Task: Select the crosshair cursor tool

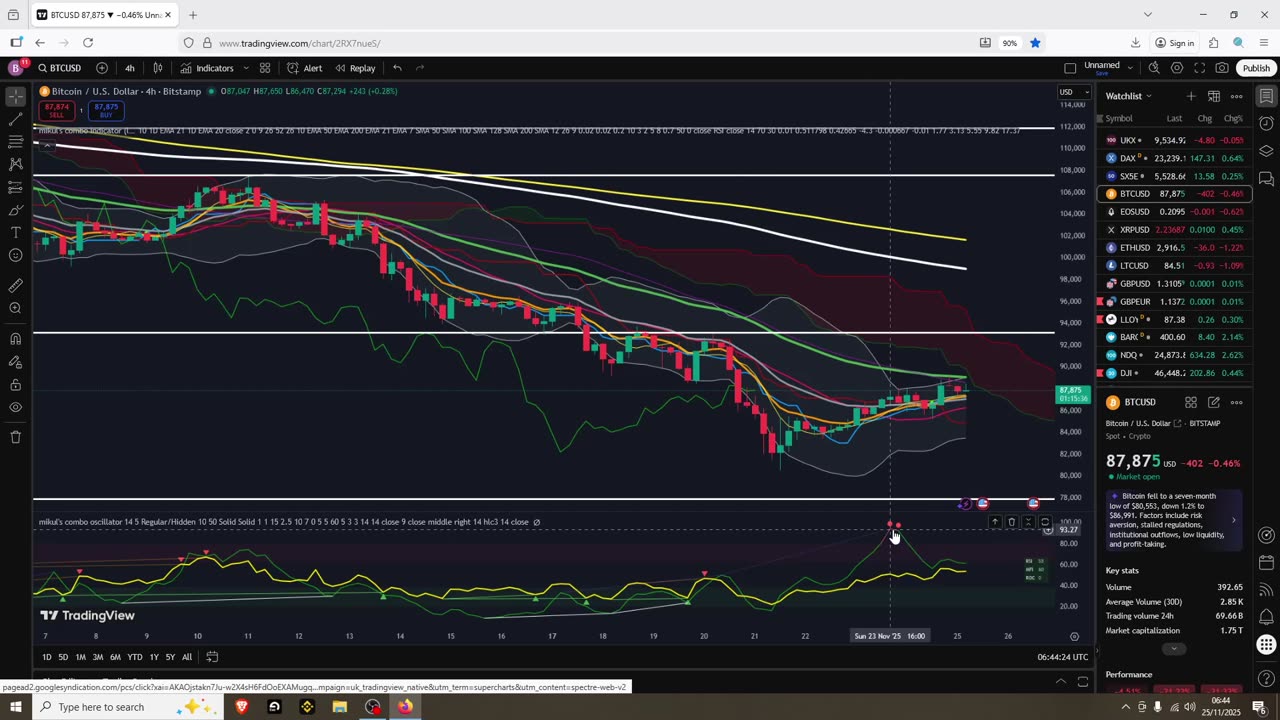Action: click(x=15, y=97)
